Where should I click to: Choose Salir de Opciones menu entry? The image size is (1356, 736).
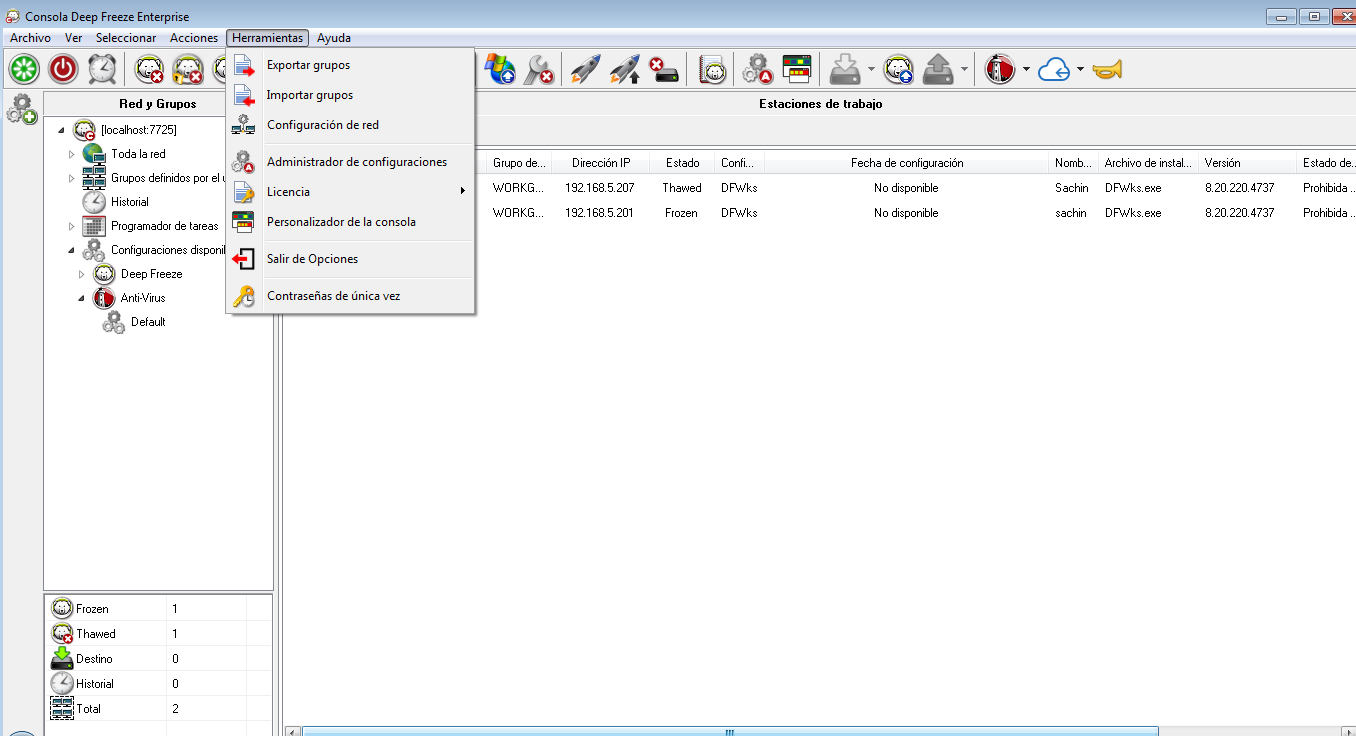351,259
